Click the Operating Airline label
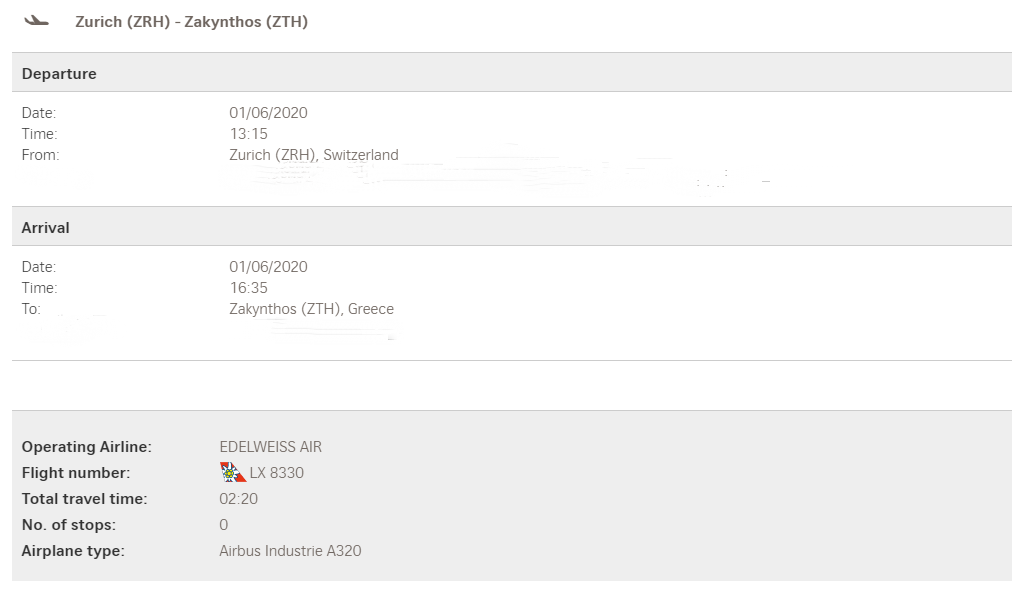This screenshot has height=595, width=1026. pyautogui.click(x=86, y=447)
